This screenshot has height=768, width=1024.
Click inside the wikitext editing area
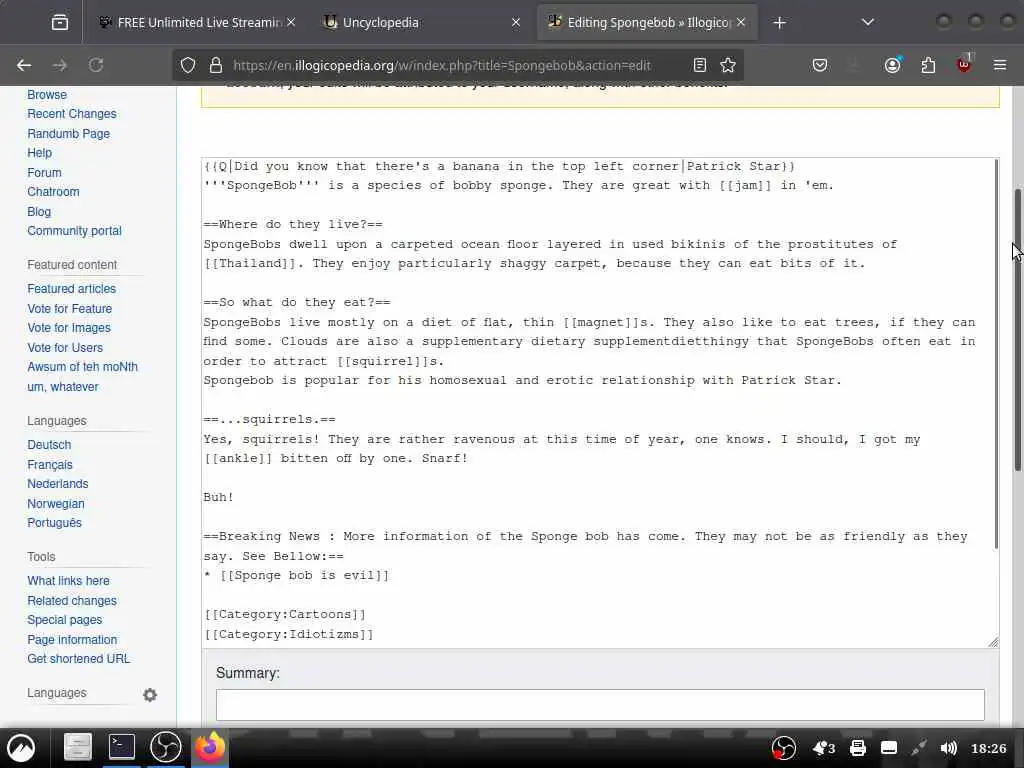pyautogui.click(x=598, y=402)
